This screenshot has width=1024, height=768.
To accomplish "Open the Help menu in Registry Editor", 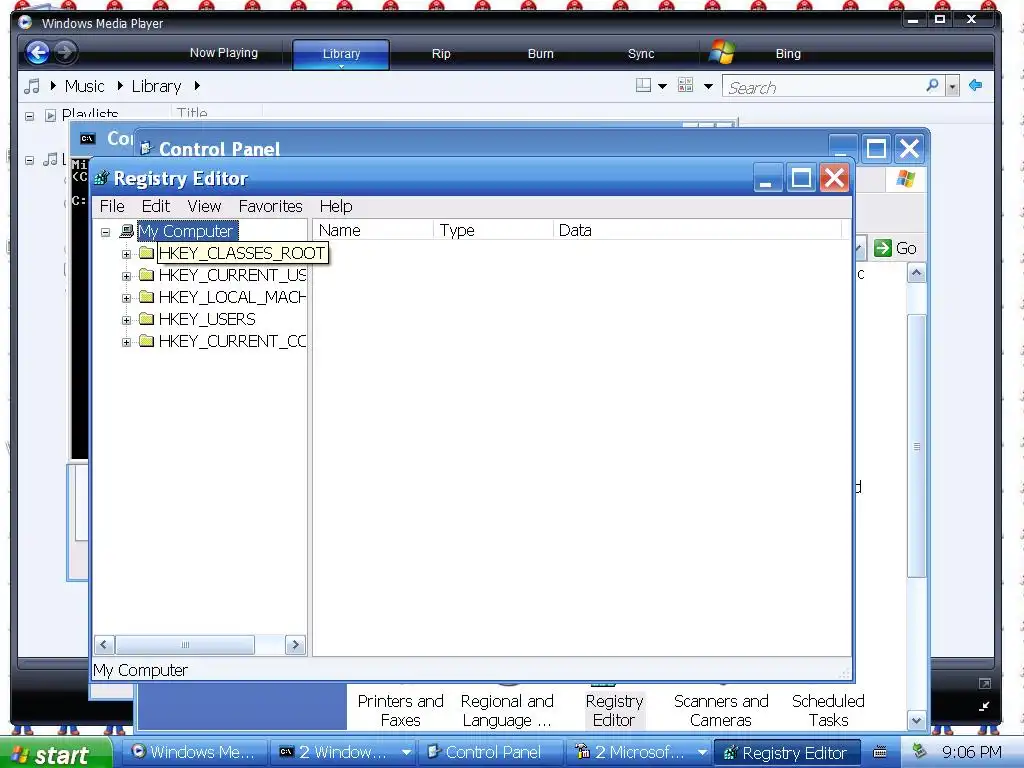I will [x=336, y=206].
